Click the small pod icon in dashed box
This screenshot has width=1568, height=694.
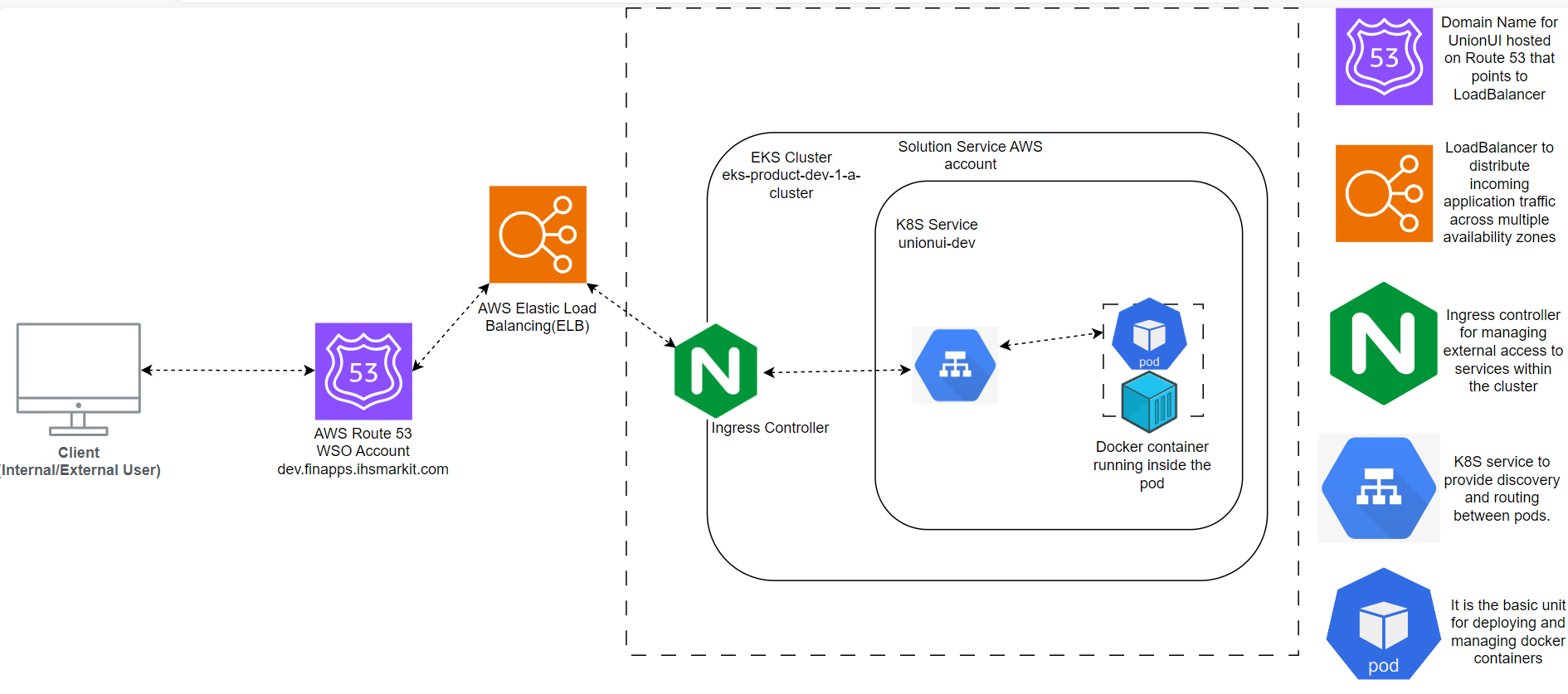[x=1149, y=333]
